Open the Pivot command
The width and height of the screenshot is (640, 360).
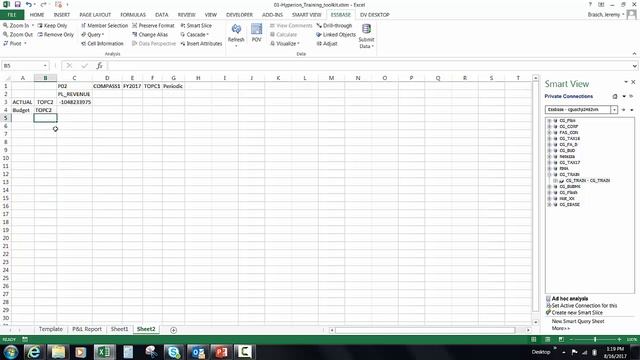(14, 43)
